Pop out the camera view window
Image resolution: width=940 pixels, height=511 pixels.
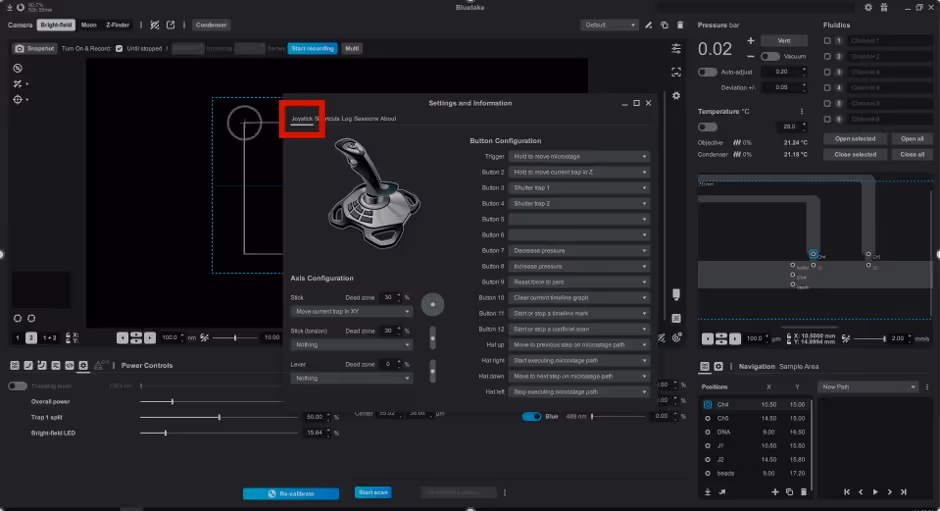pyautogui.click(x=170, y=25)
